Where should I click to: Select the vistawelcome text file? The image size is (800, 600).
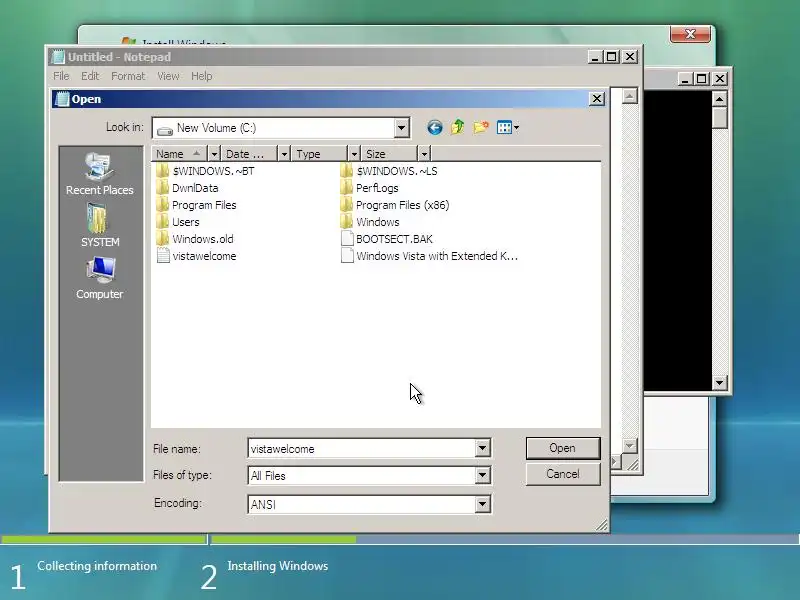196,256
